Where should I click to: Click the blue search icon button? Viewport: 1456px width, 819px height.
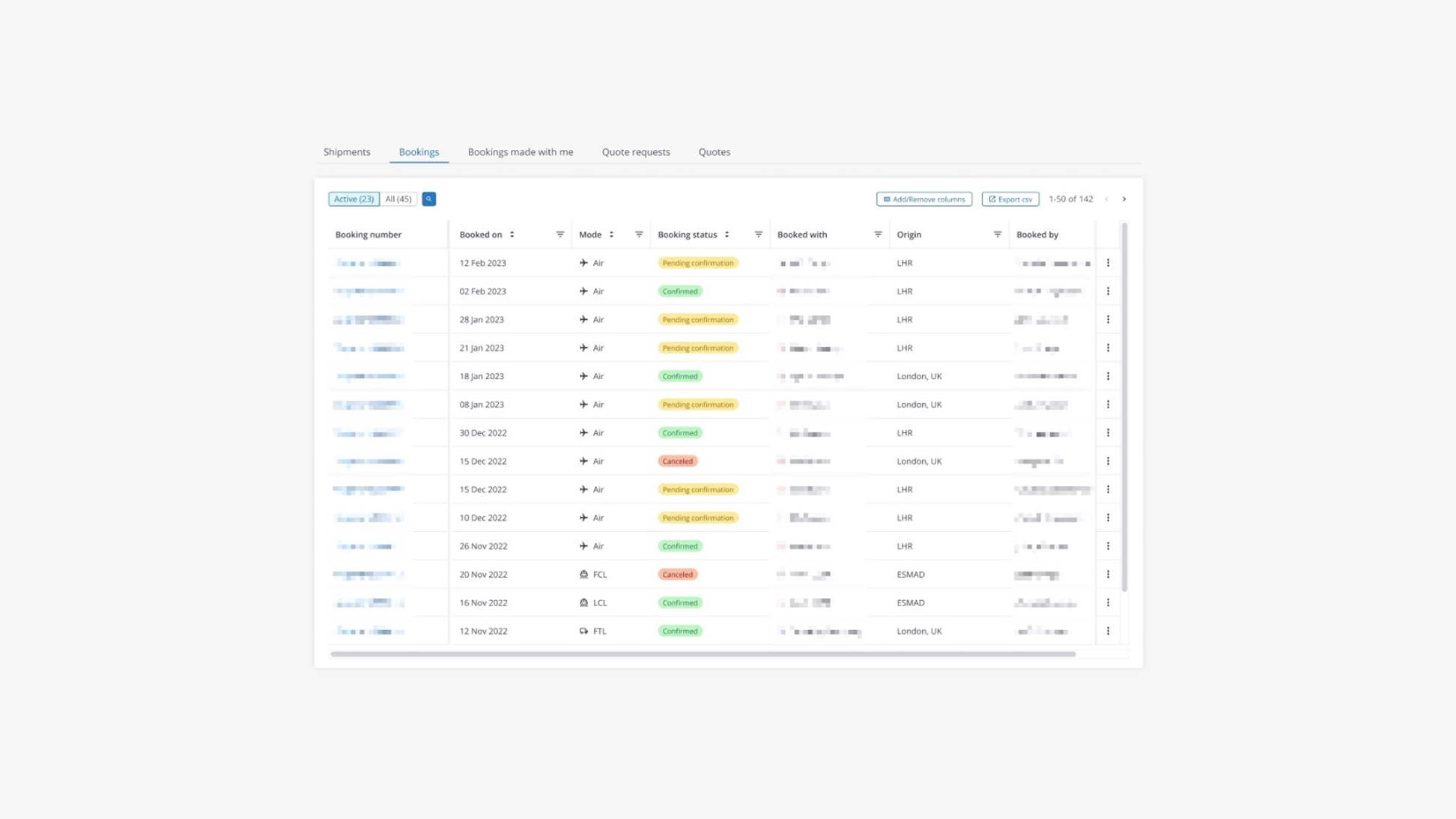point(428,199)
